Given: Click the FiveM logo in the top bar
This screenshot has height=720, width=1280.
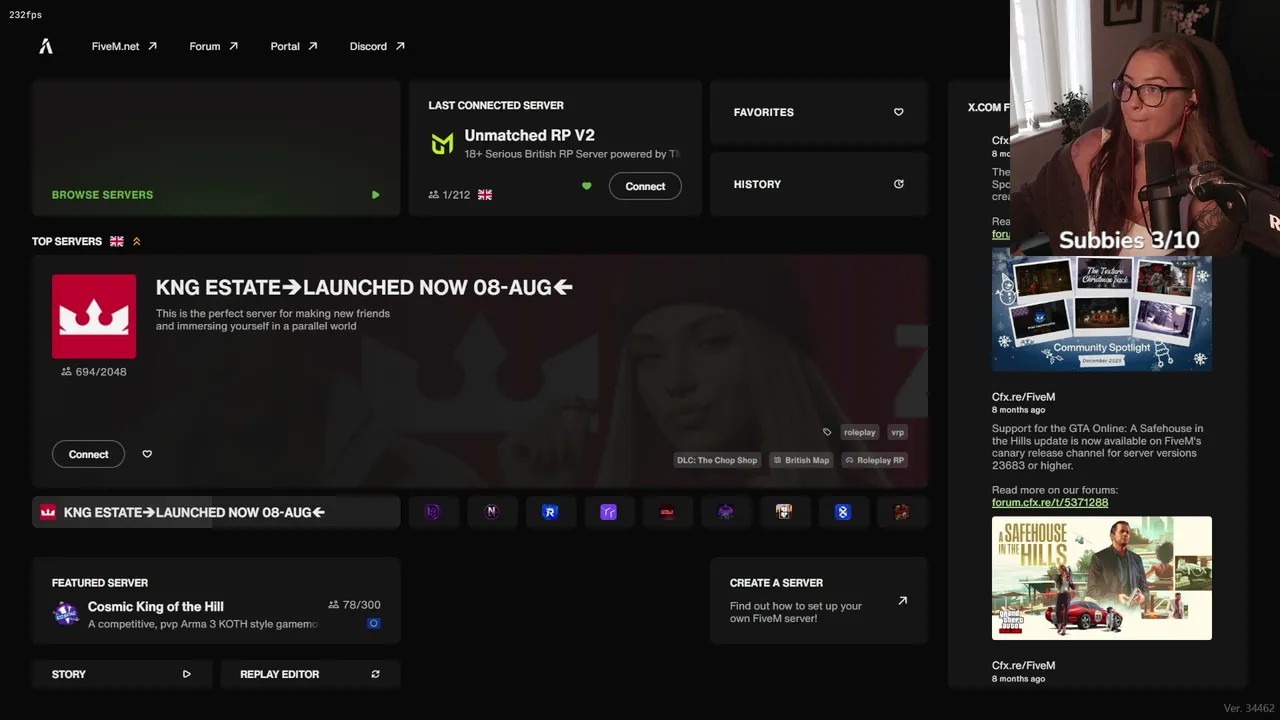Looking at the screenshot, I should (46, 46).
